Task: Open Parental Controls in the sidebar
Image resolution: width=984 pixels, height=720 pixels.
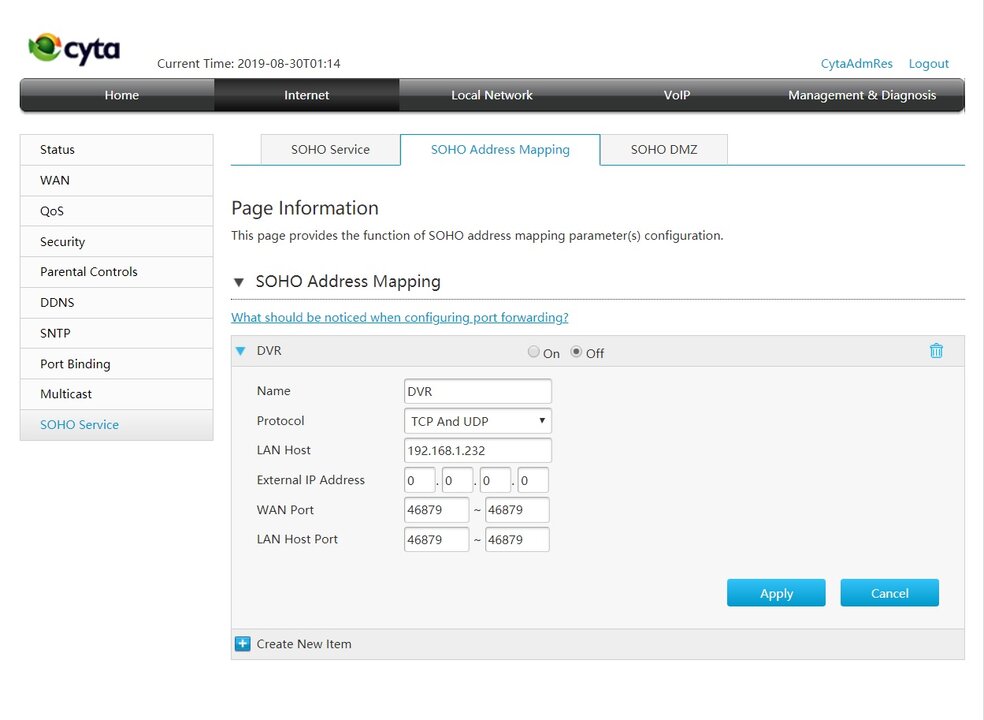Action: 117,272
